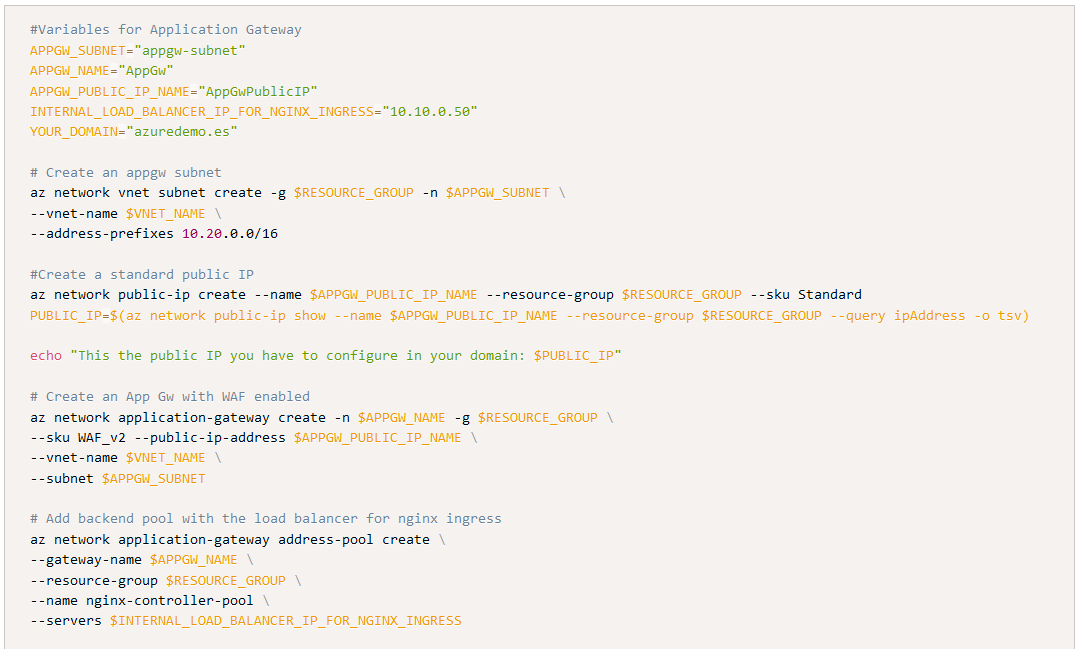
Task: Click comment '# Create an App Gw with WAF enabled'
Action: [170, 397]
